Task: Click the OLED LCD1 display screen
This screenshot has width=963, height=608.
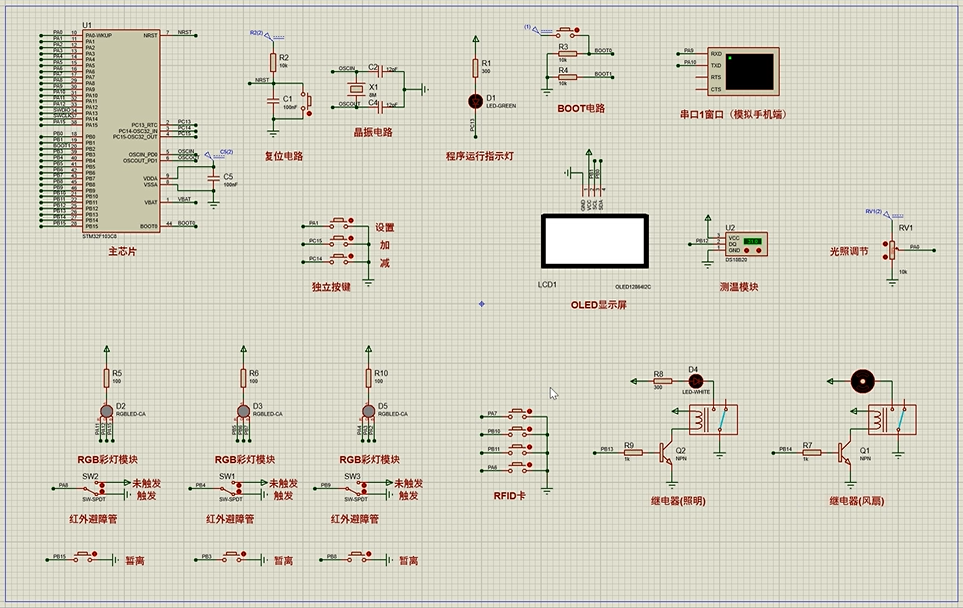Action: pyautogui.click(x=592, y=241)
